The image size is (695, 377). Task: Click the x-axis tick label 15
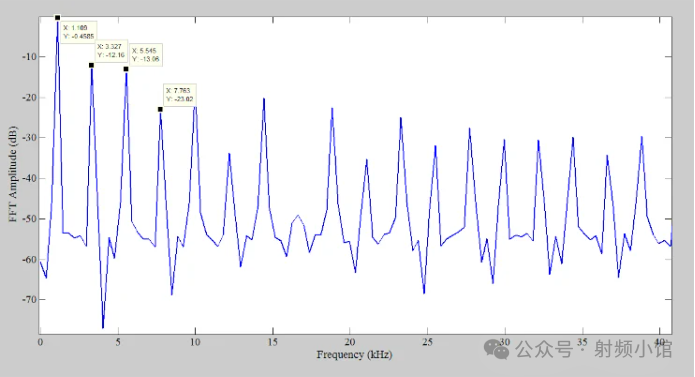click(x=273, y=342)
